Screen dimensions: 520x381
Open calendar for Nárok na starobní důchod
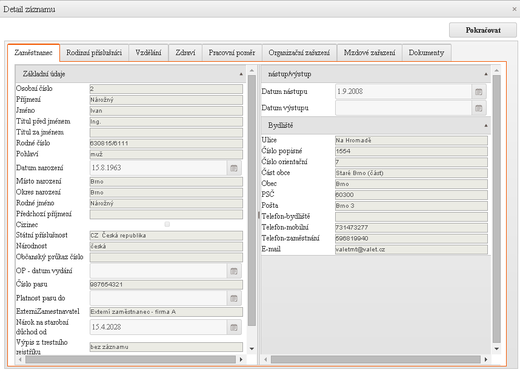point(234,327)
